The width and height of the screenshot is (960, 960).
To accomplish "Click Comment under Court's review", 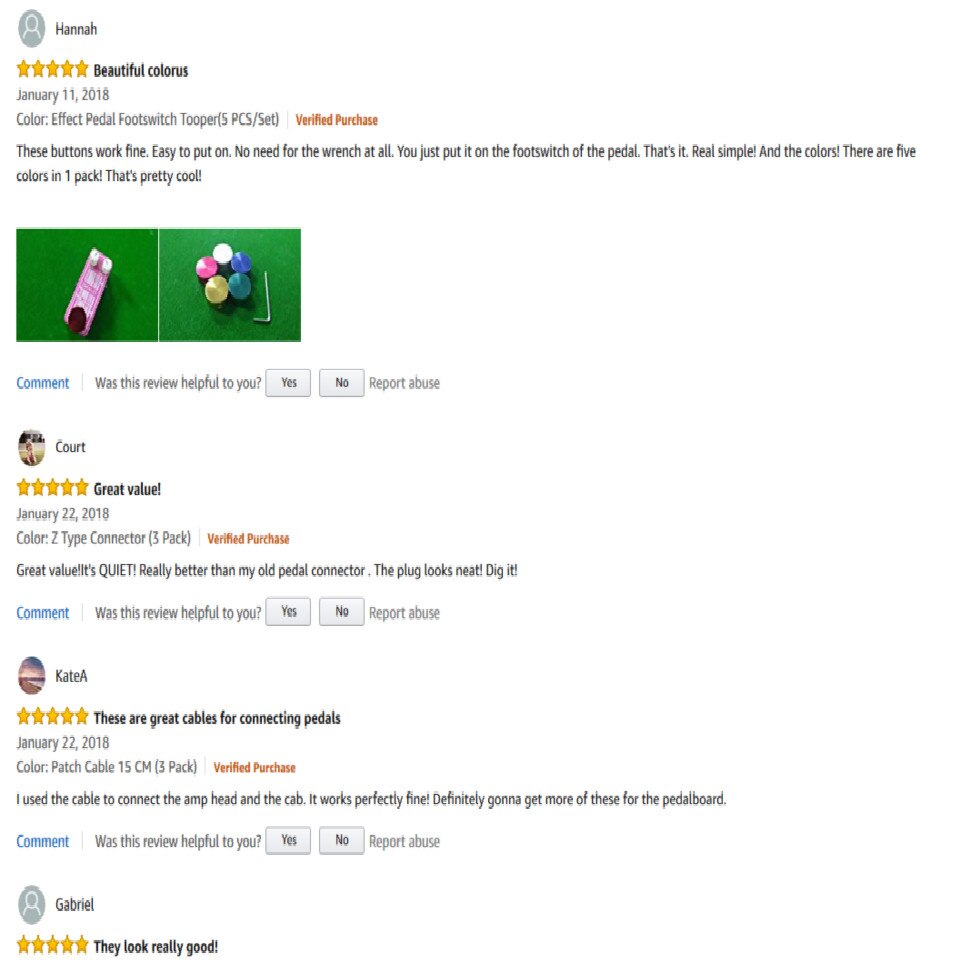I will [x=43, y=613].
